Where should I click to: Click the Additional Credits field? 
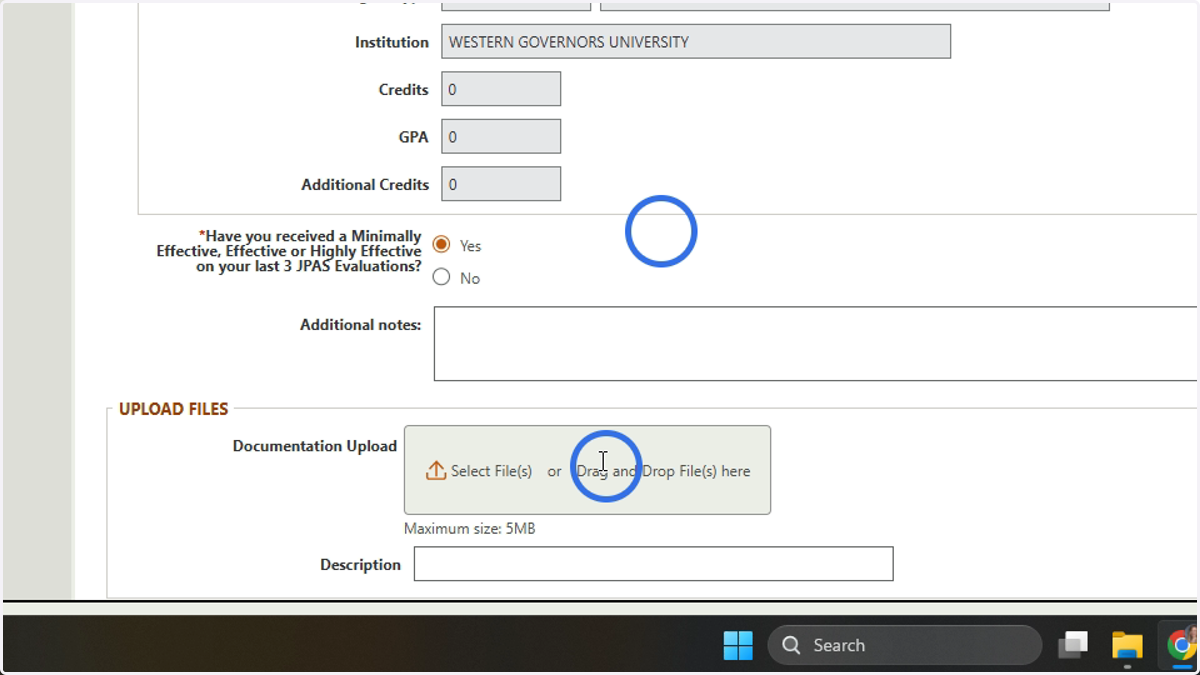501,184
